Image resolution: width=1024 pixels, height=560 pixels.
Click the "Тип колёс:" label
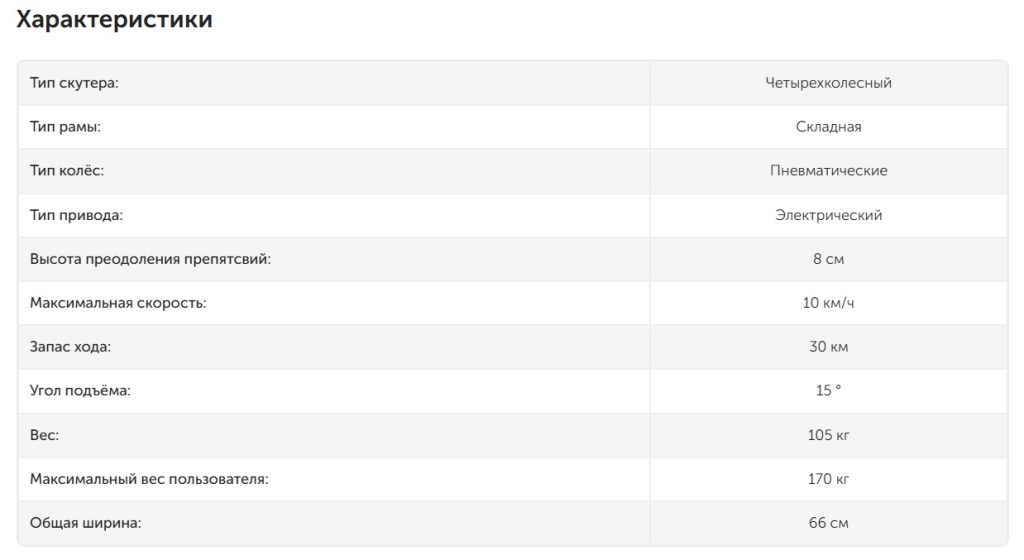(x=67, y=171)
